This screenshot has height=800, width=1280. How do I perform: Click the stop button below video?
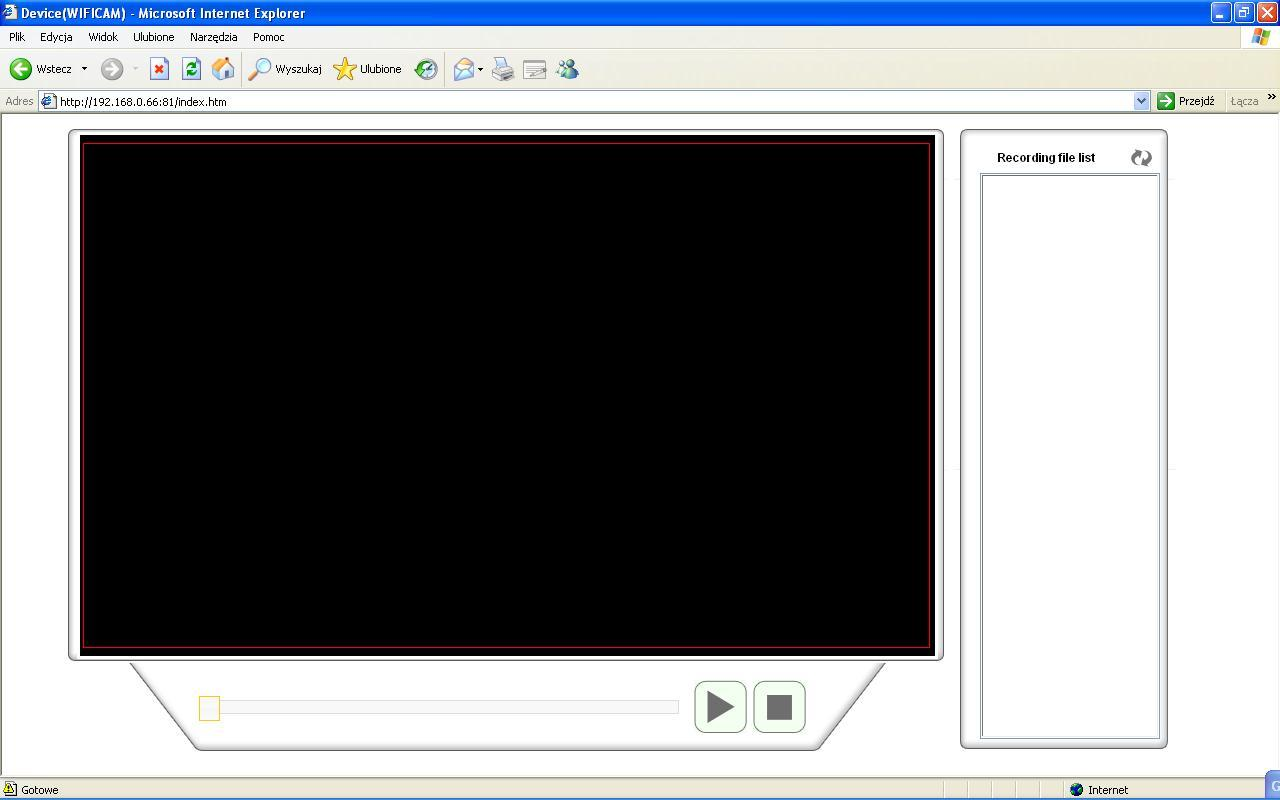[779, 707]
